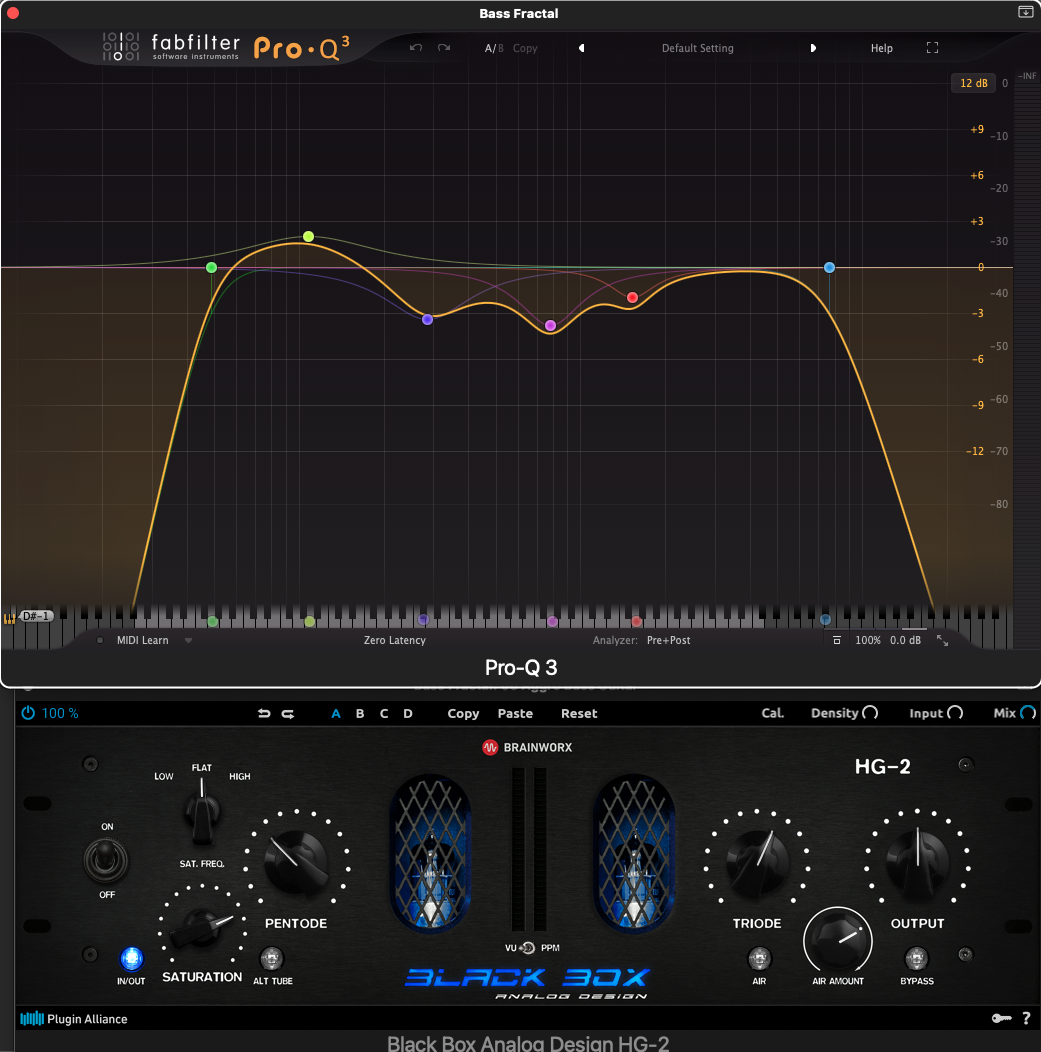
Task: Close the Bass Fractal plugin window
Action: tap(13, 13)
